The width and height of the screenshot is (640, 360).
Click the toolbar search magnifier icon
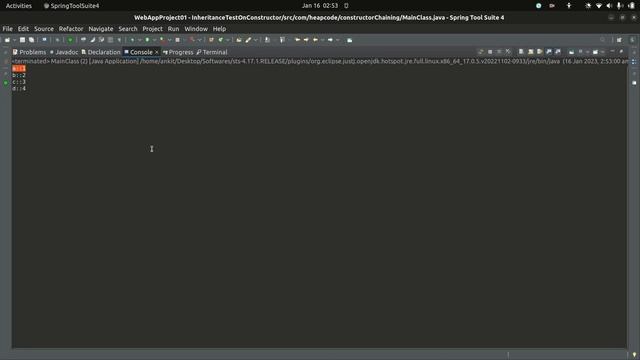(602, 40)
